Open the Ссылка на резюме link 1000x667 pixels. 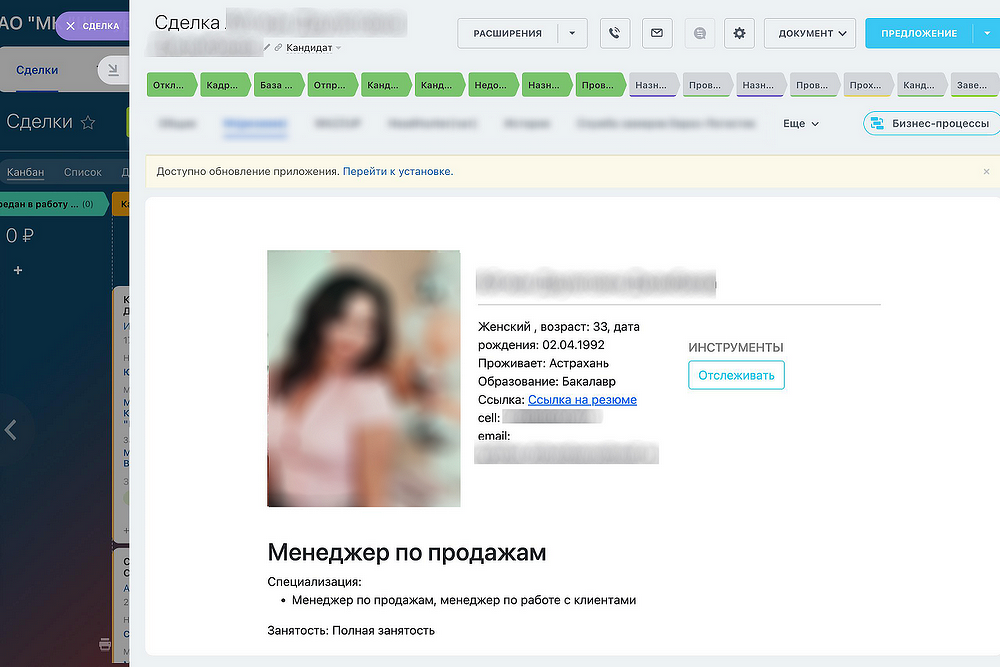[582, 400]
